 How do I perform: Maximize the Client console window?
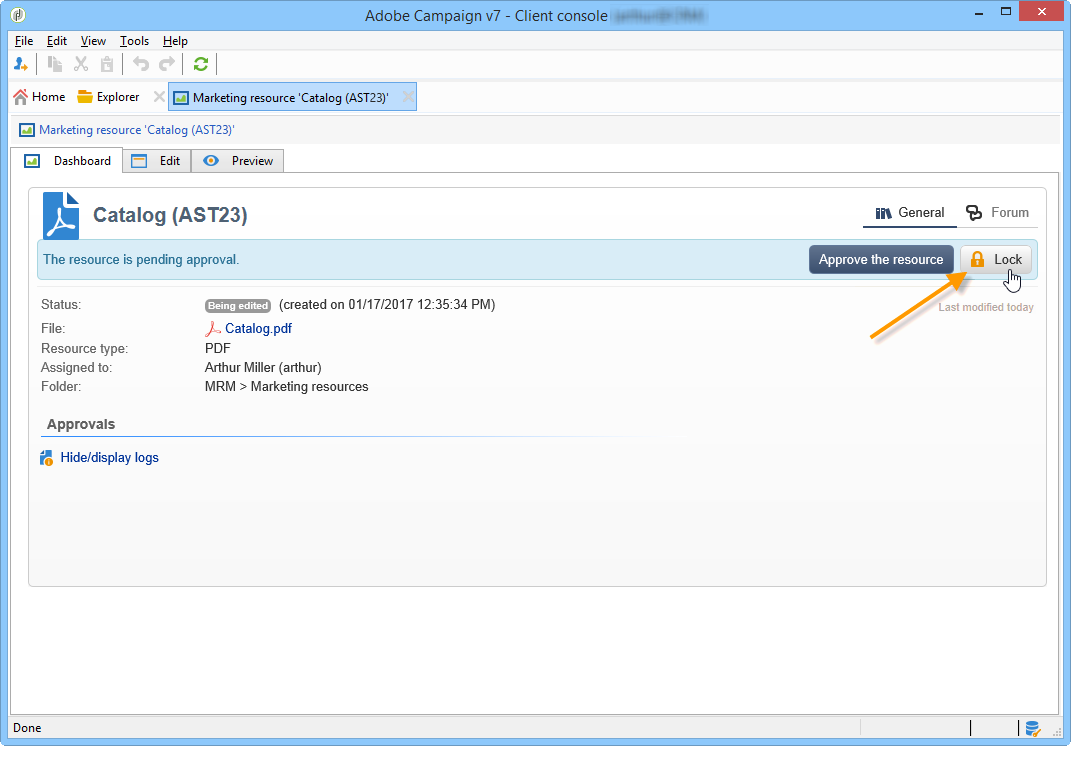pyautogui.click(x=1006, y=12)
